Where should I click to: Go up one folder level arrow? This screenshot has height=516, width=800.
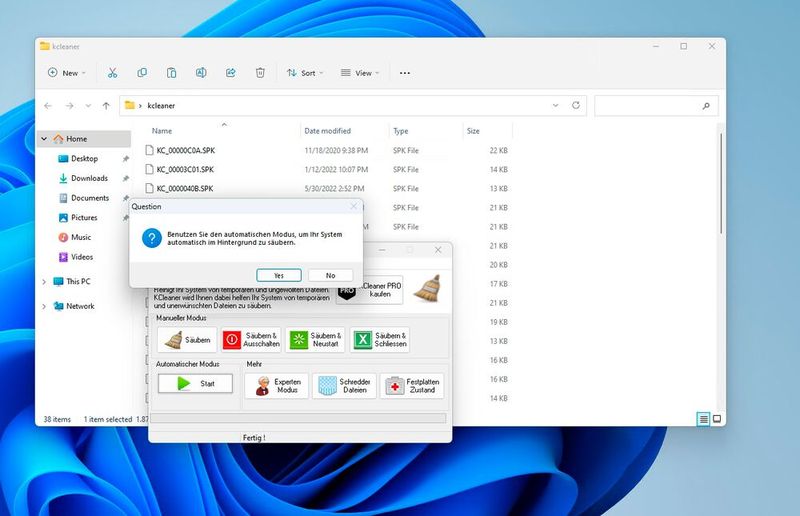pos(106,106)
